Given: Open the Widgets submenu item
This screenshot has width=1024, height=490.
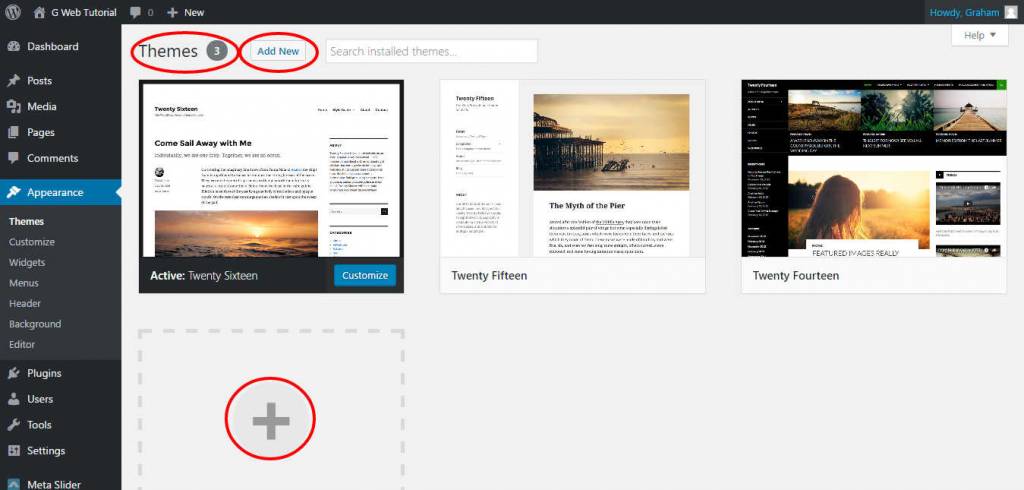Looking at the screenshot, I should coord(27,262).
